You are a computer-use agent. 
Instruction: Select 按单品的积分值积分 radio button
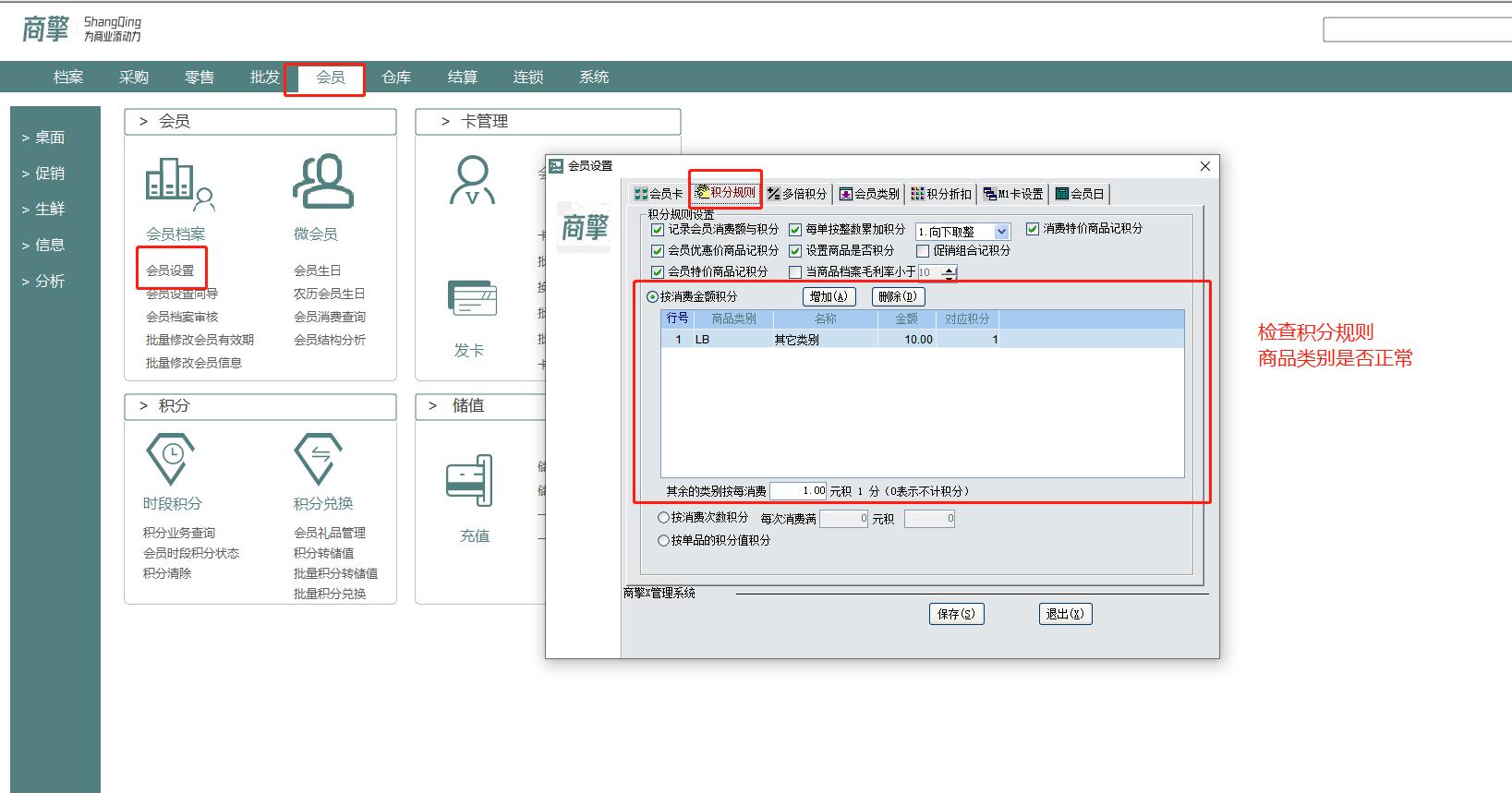663,540
